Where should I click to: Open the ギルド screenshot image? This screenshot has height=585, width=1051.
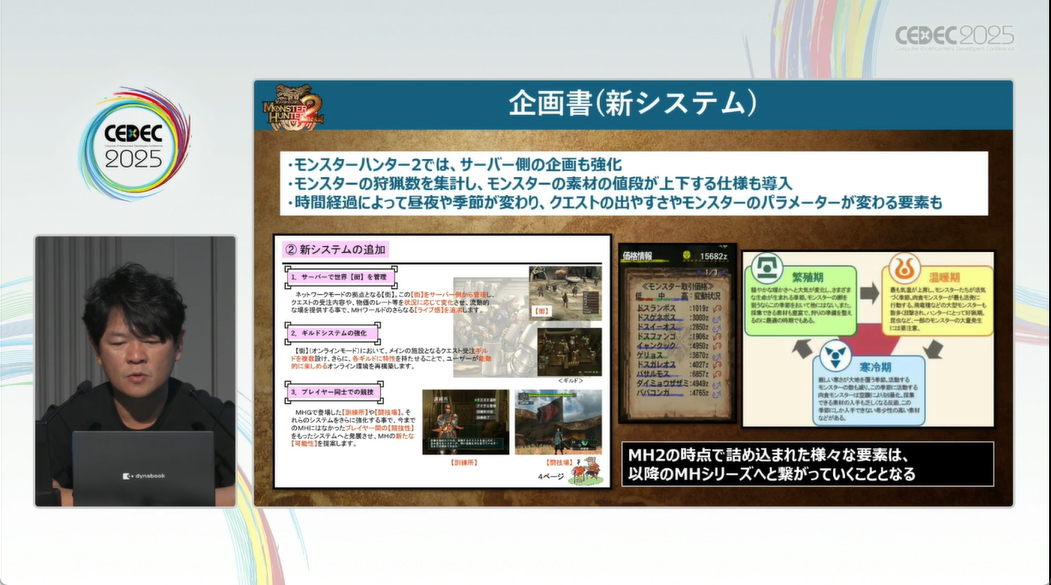(570, 351)
